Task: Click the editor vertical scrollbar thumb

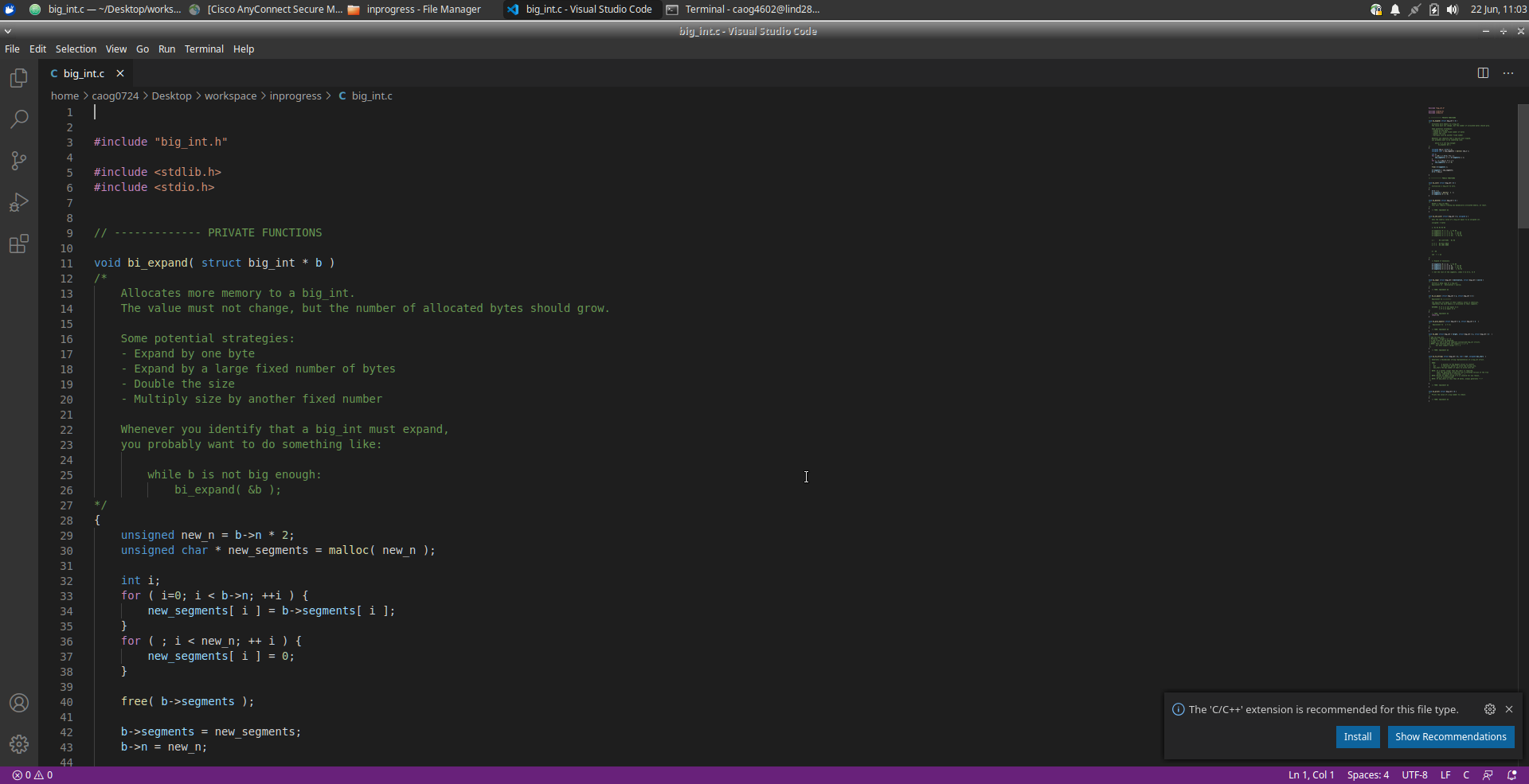Action: (x=1523, y=167)
